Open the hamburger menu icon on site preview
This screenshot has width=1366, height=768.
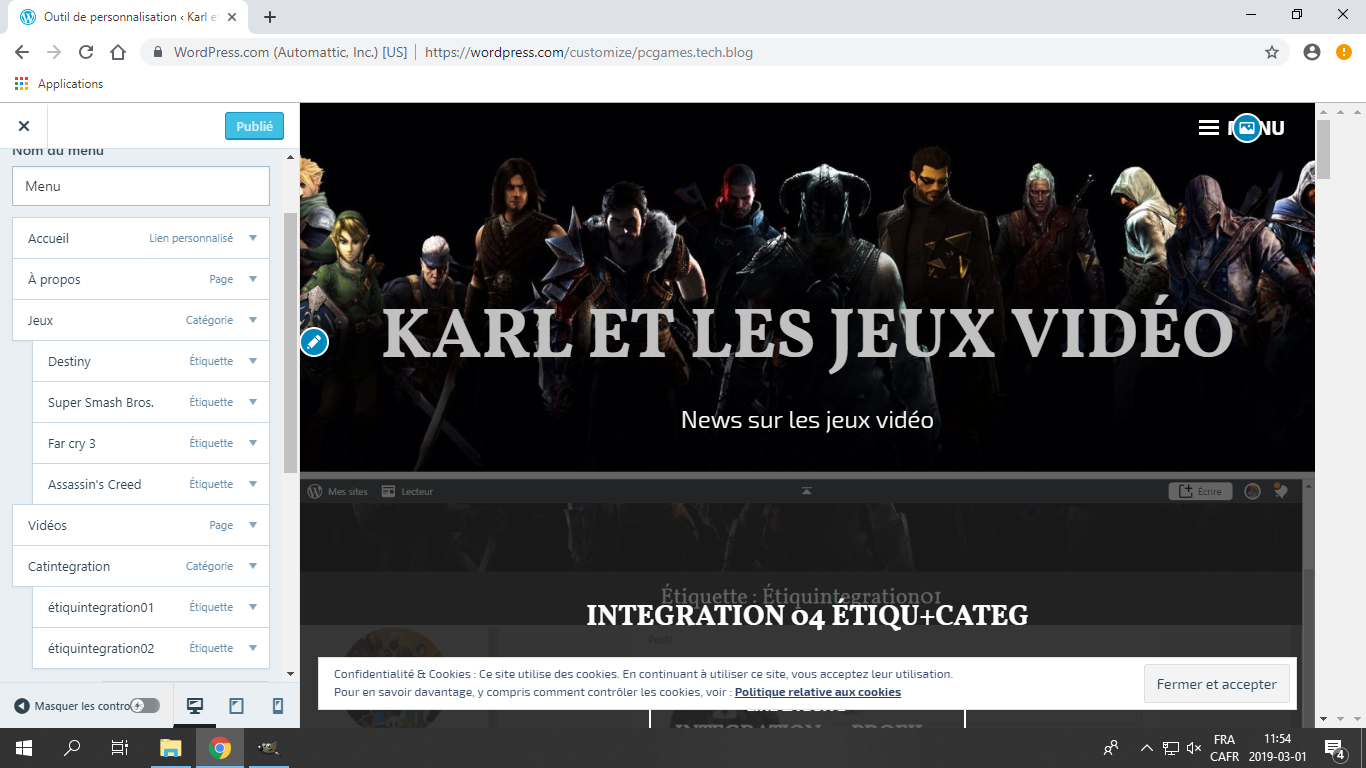1208,128
